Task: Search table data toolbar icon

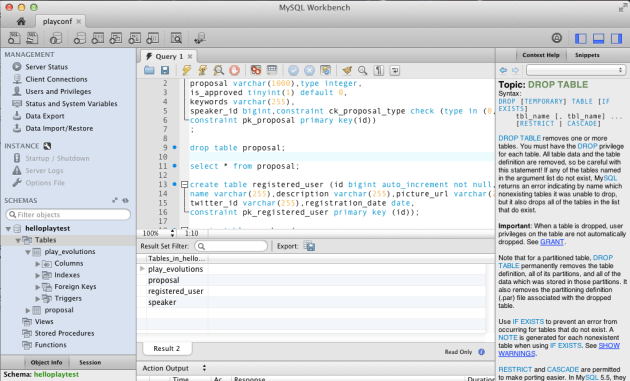Action: point(176,38)
